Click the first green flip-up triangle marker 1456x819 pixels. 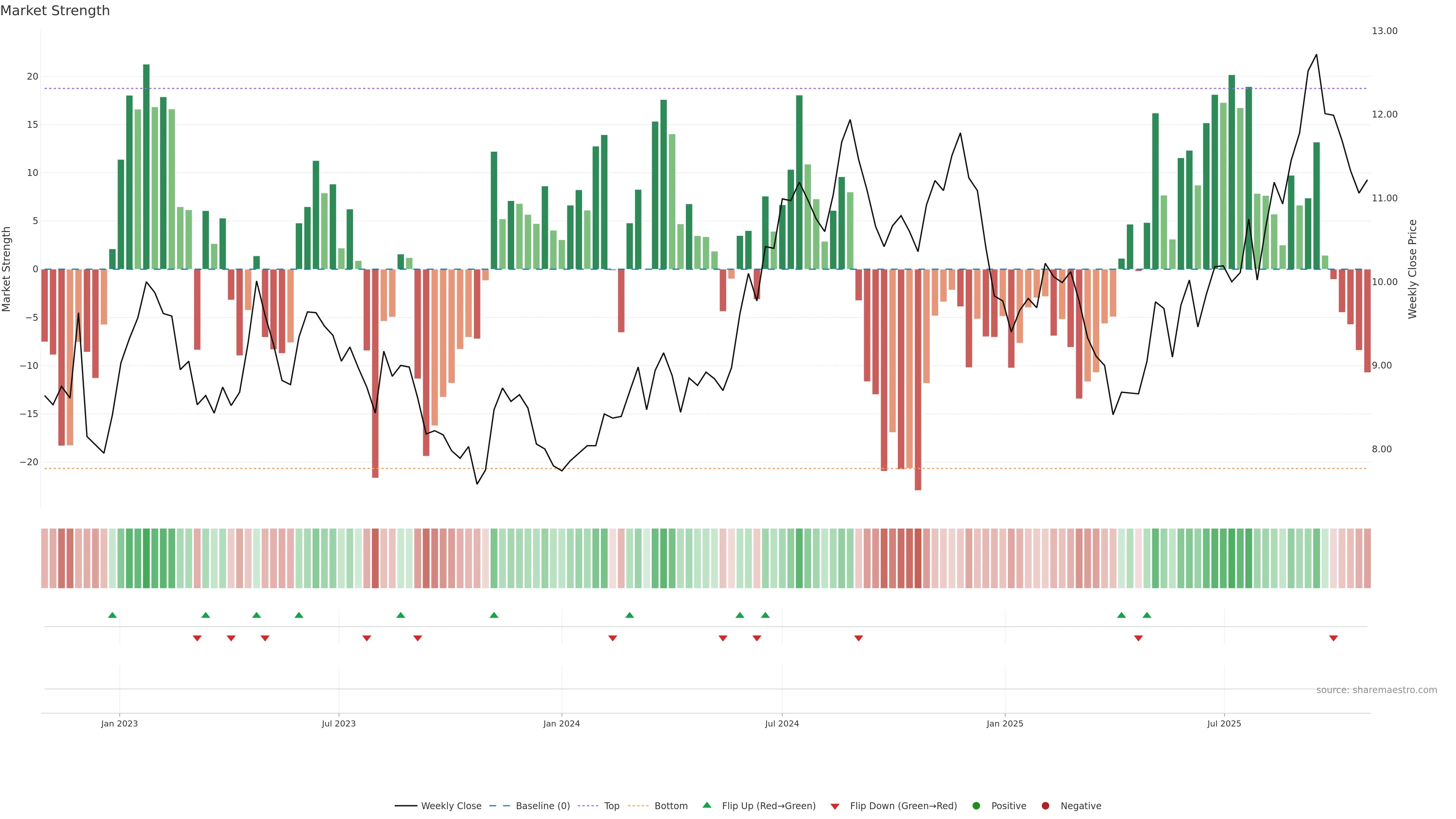113,615
